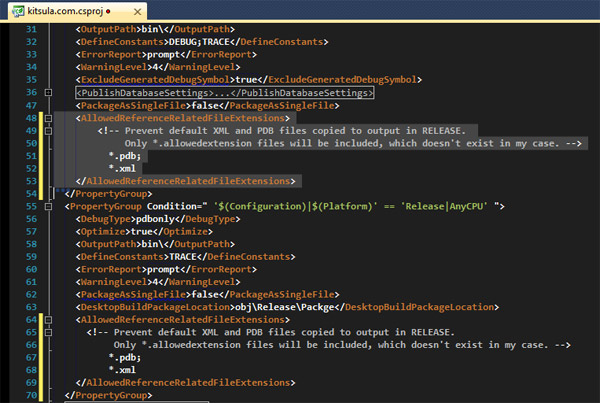The image size is (600, 403).
Task: Click line number 54
Action: [x=31, y=194]
